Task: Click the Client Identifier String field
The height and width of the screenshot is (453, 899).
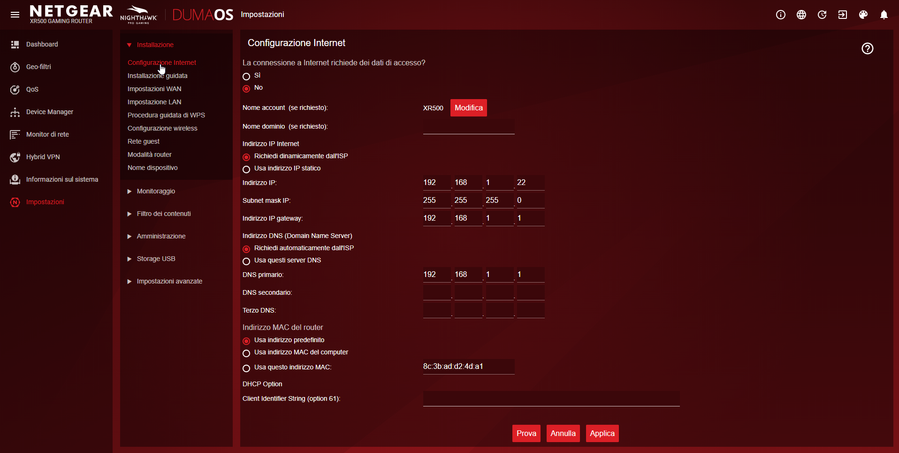Action: point(551,399)
